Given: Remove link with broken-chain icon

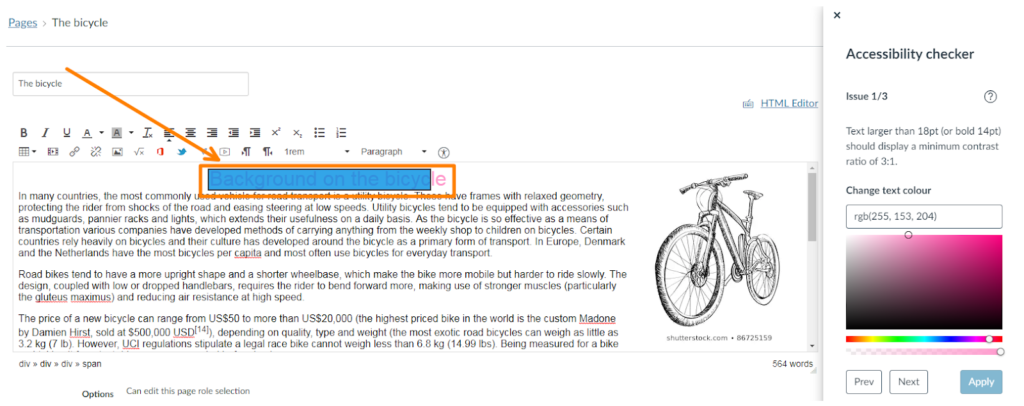Looking at the screenshot, I should click(x=95, y=151).
